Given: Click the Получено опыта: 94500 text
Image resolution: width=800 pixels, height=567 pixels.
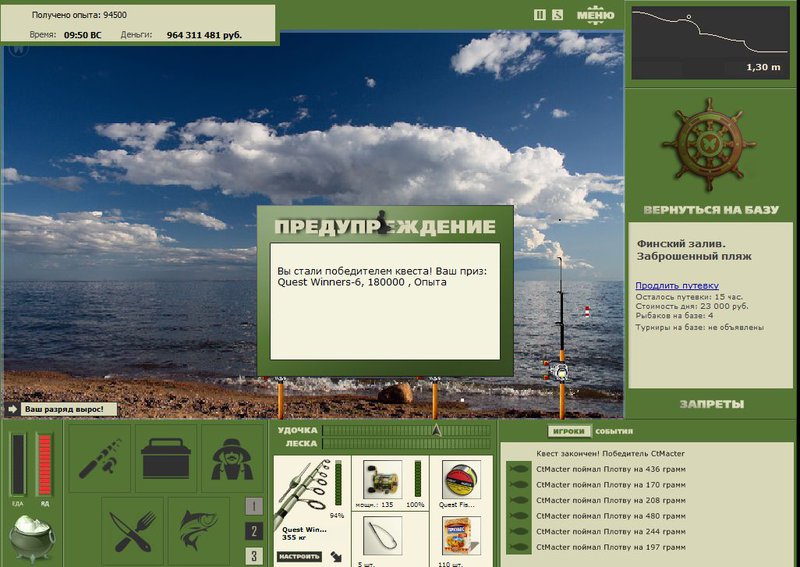Looking at the screenshot, I should tap(79, 15).
